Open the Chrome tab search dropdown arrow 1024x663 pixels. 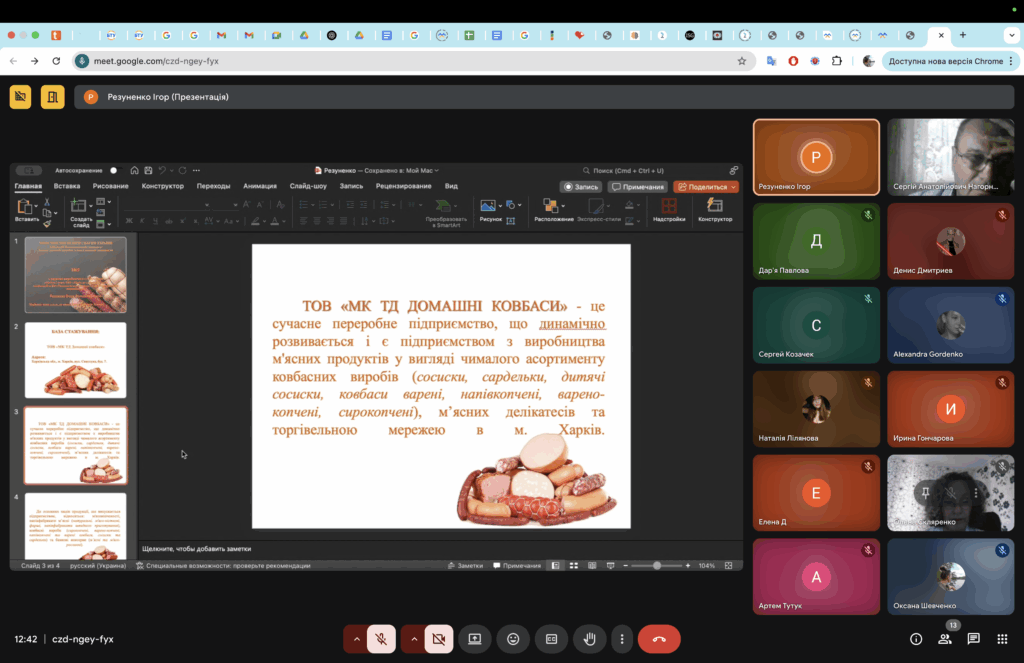coord(1012,35)
